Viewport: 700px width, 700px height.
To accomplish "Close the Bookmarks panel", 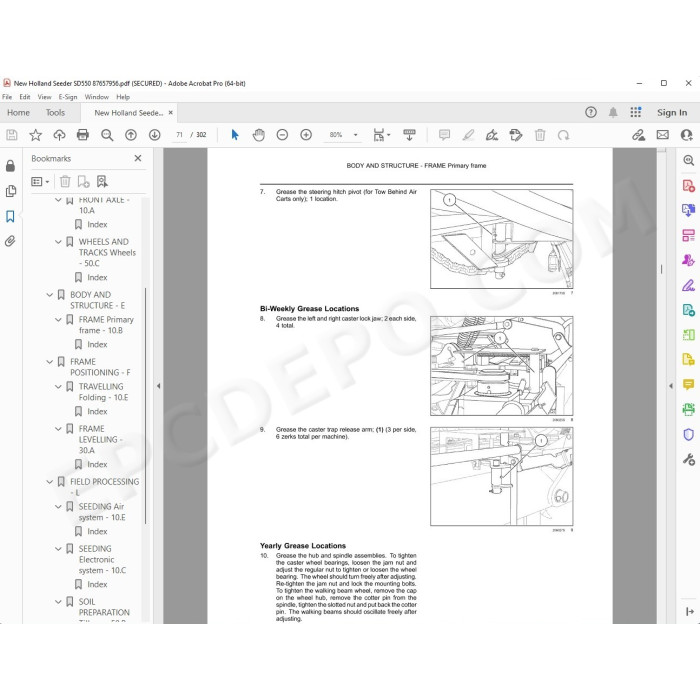I will [x=138, y=158].
